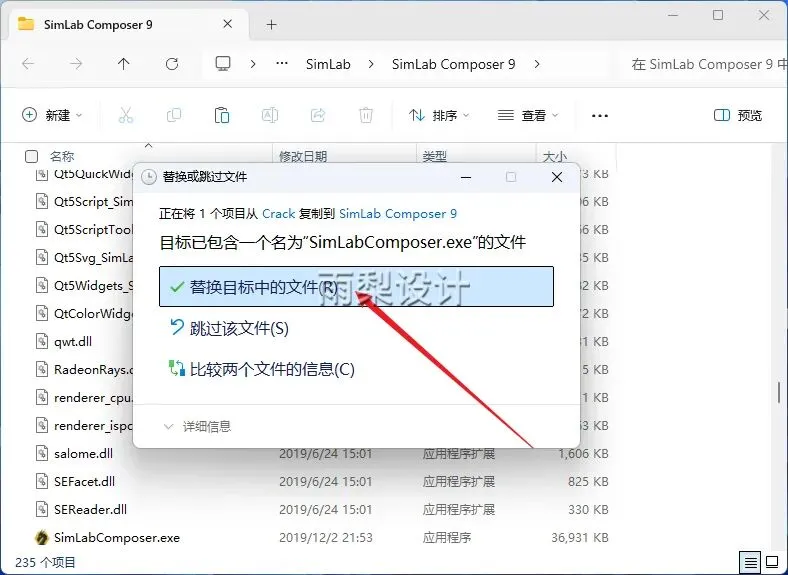Screen dimensions: 788x575
Task: Click the Delete trash icon
Action: point(366,116)
